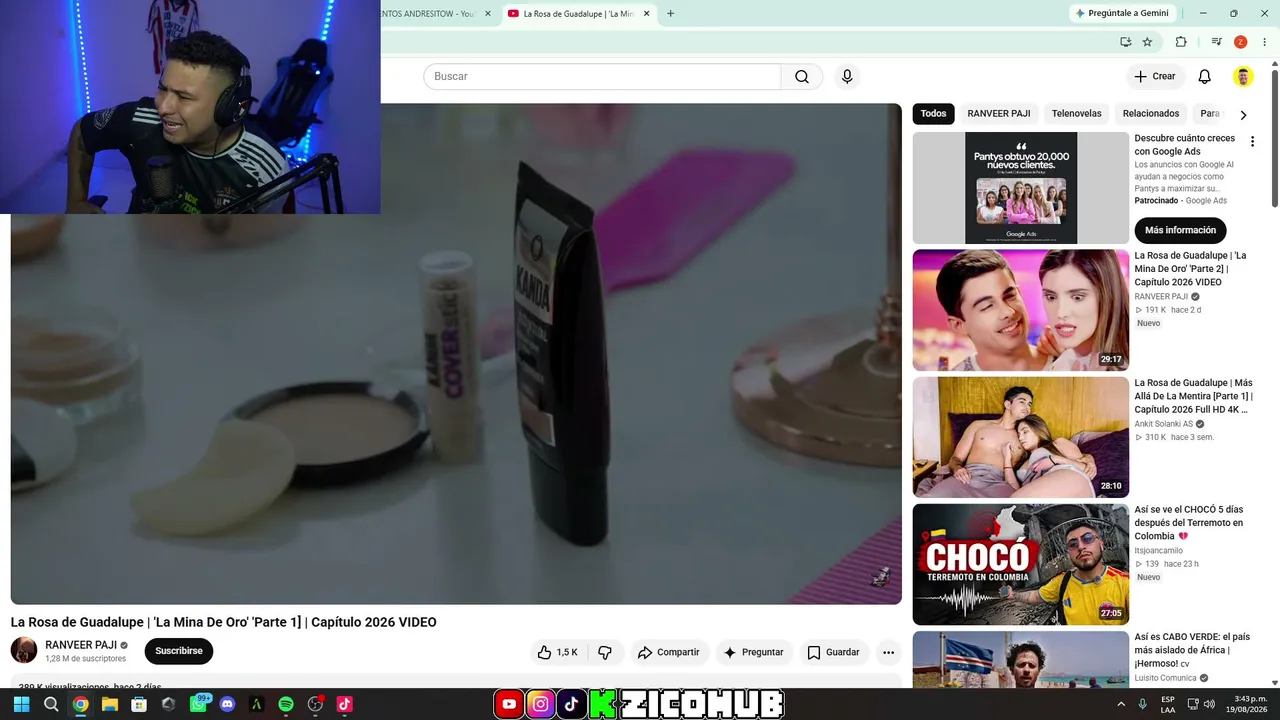Open the 'La Mina De Oro' Parte 2 thumbnail
This screenshot has height=720, width=1280.
point(1020,310)
